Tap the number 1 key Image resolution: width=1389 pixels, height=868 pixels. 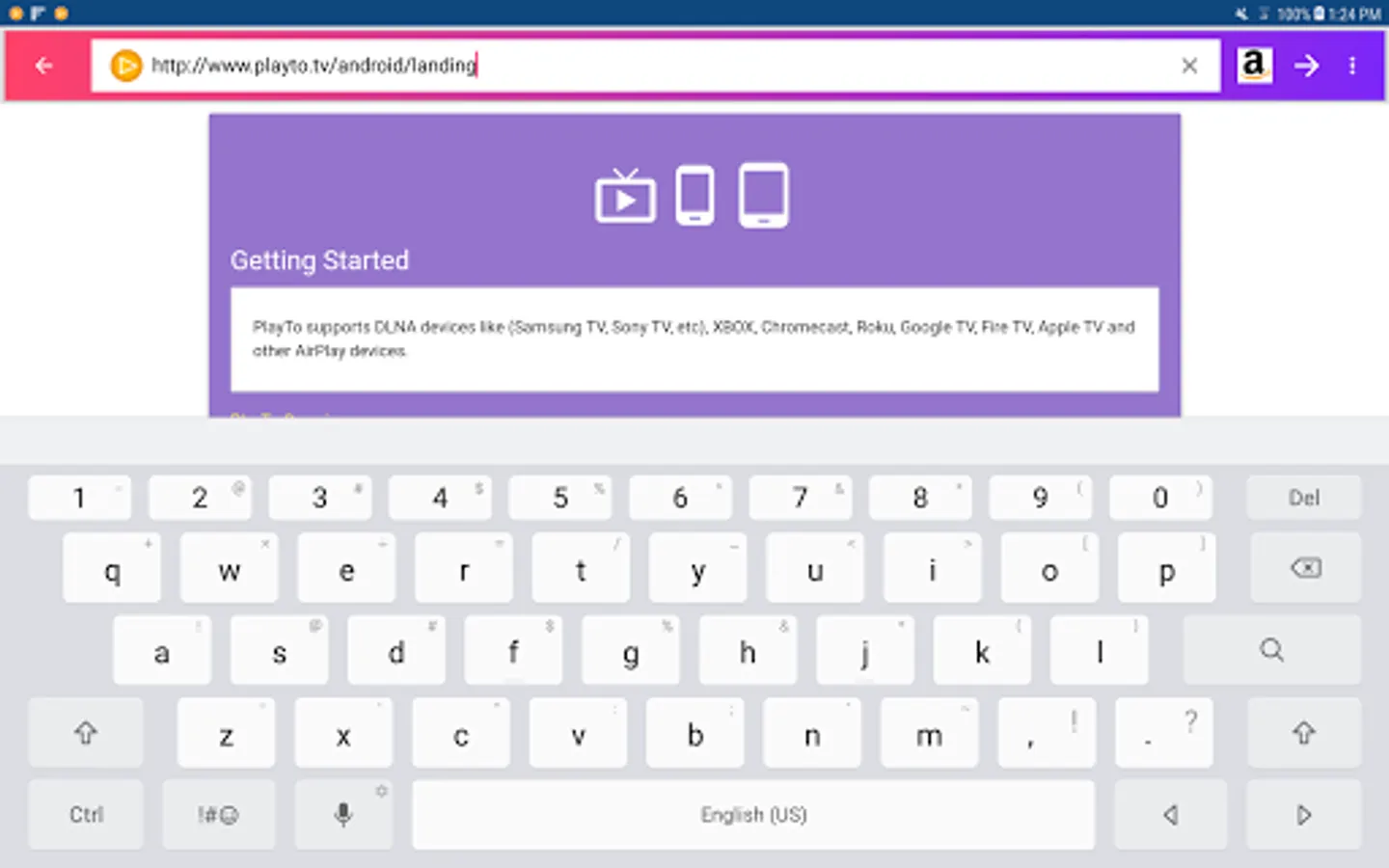click(79, 498)
